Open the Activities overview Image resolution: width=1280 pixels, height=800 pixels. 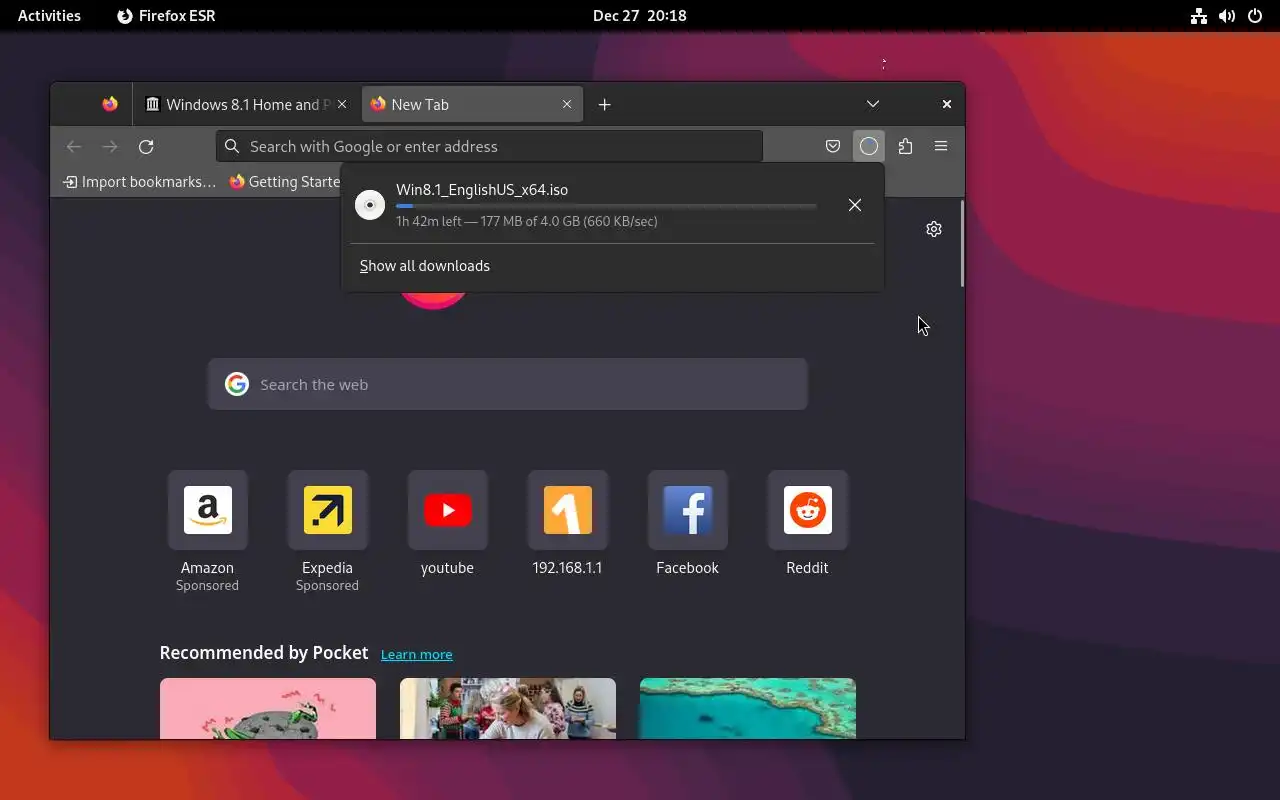49,15
